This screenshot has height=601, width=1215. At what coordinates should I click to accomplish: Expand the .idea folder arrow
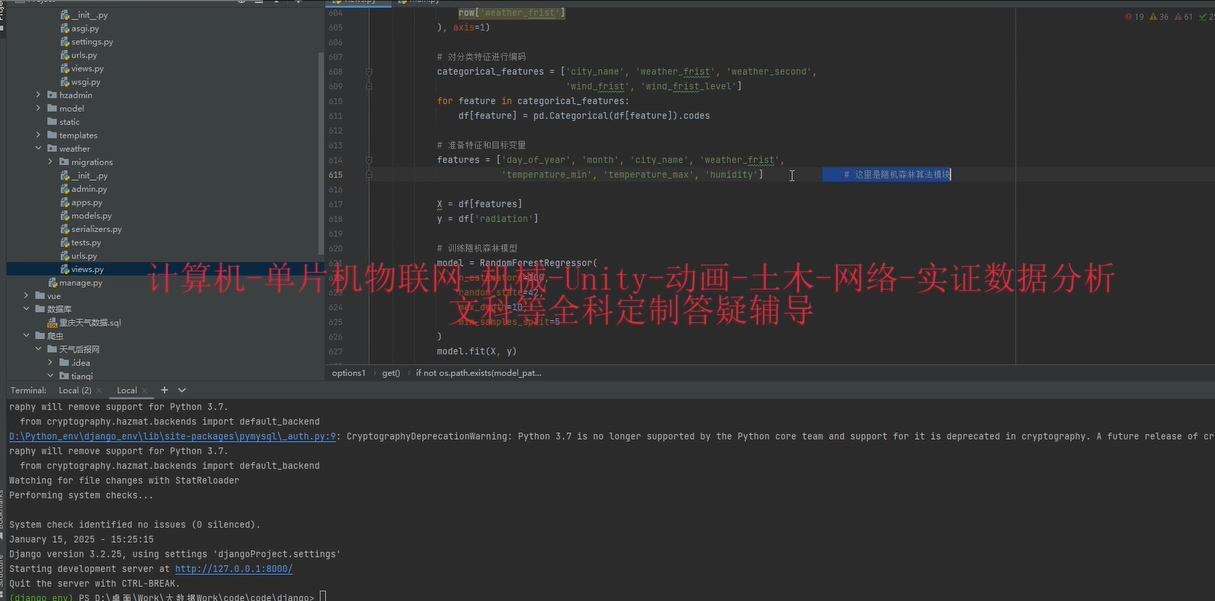[x=51, y=363]
